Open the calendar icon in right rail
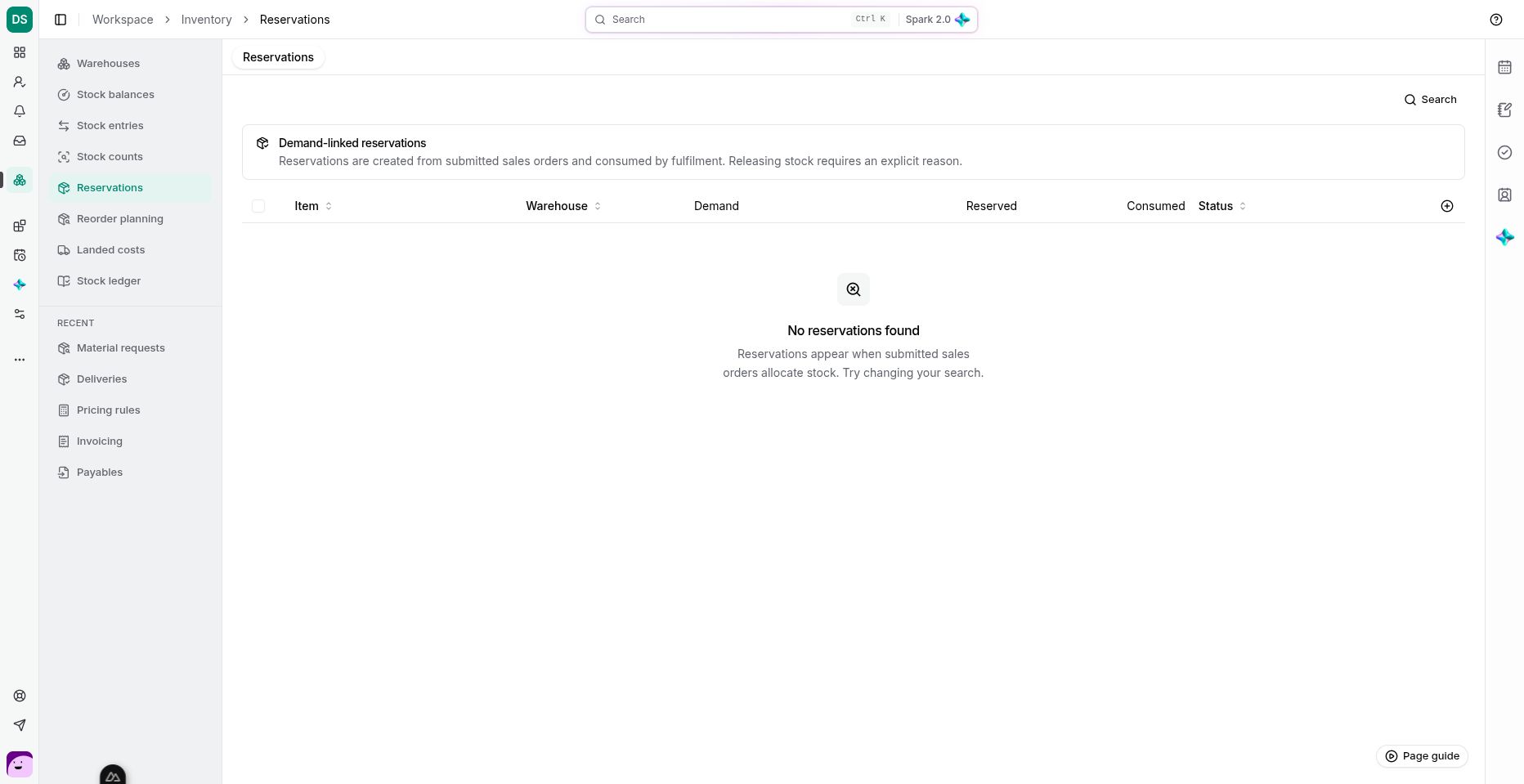The width and height of the screenshot is (1524, 784). [1504, 67]
